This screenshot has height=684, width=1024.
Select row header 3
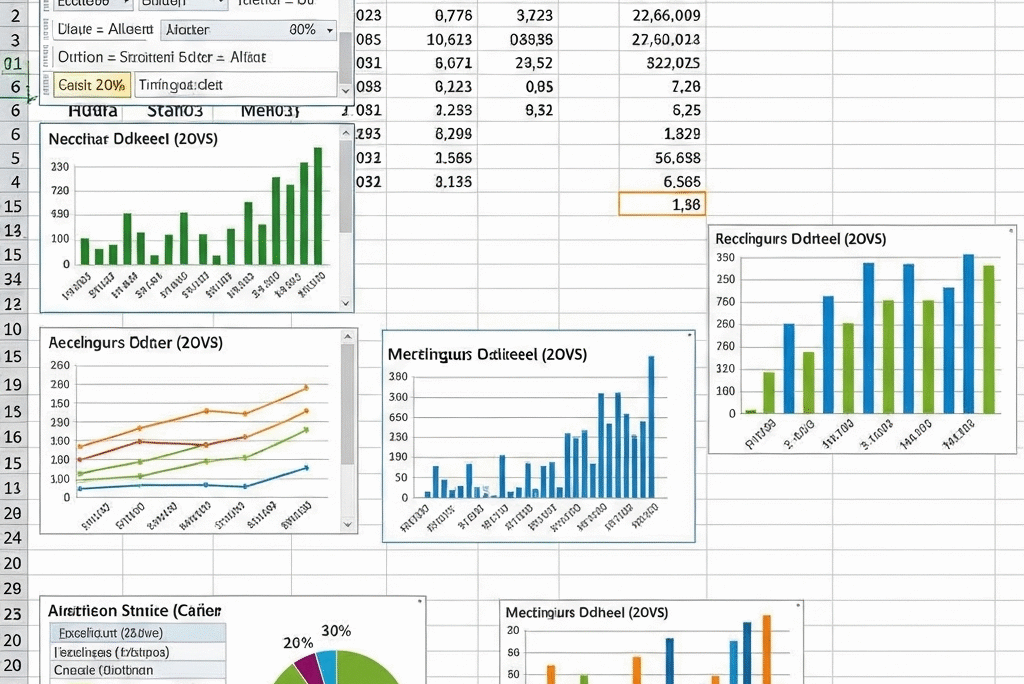point(14,40)
